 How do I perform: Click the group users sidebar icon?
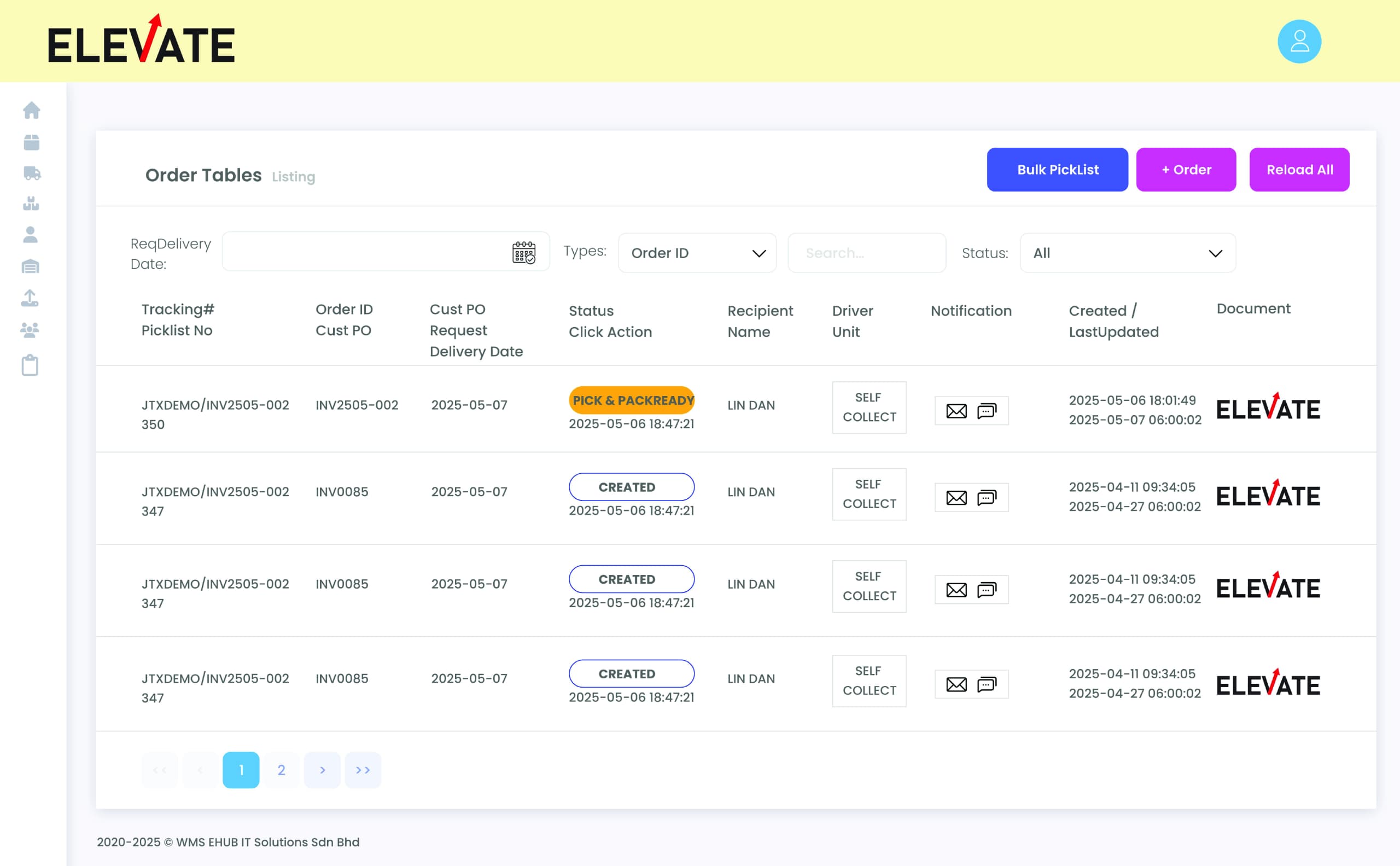30,330
